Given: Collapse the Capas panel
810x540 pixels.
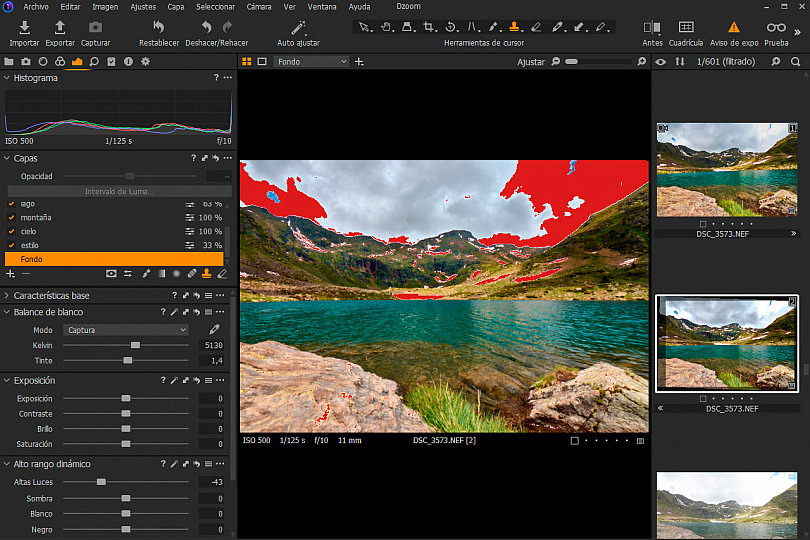Looking at the screenshot, I should click(x=7, y=158).
